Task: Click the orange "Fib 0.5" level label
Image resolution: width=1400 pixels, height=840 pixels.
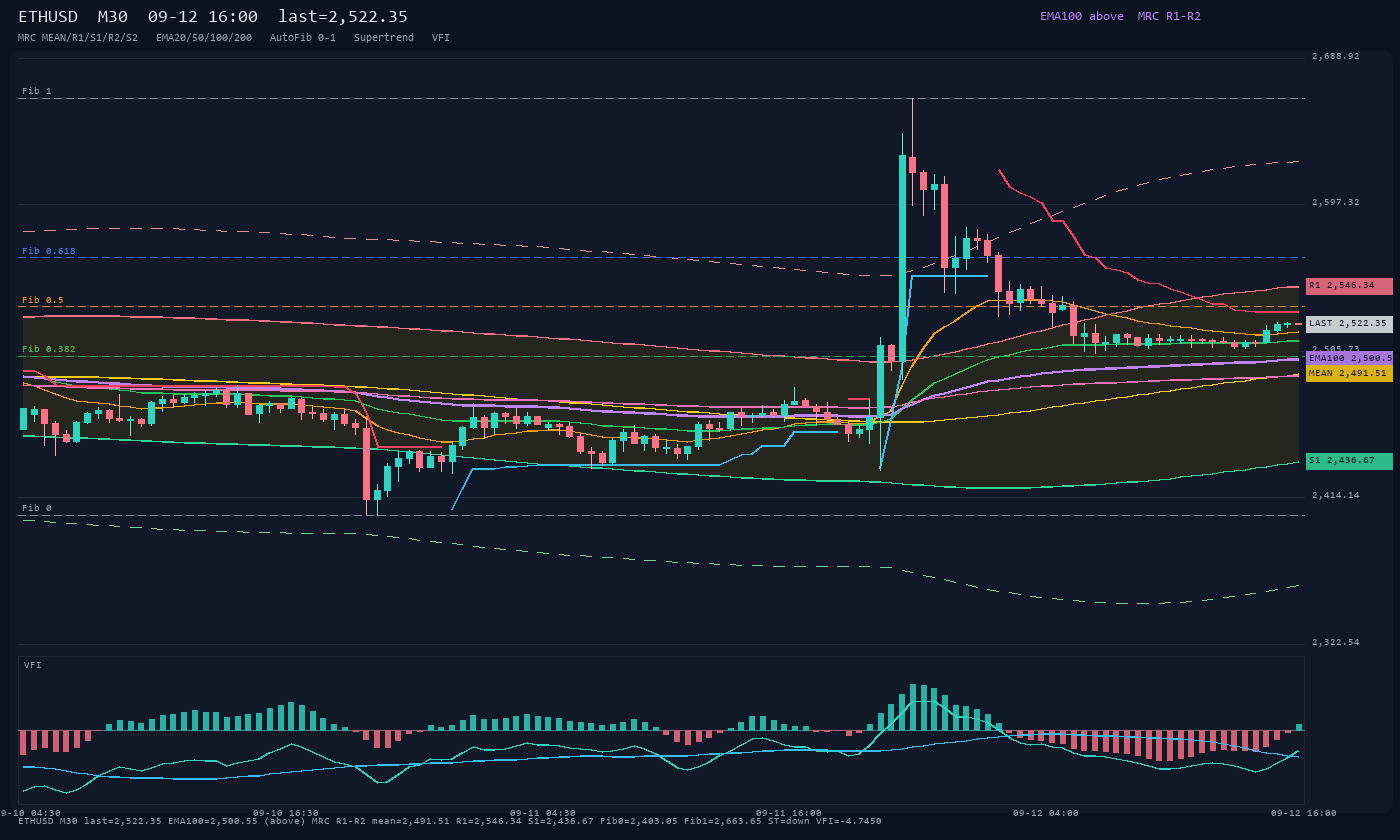Action: [x=43, y=300]
